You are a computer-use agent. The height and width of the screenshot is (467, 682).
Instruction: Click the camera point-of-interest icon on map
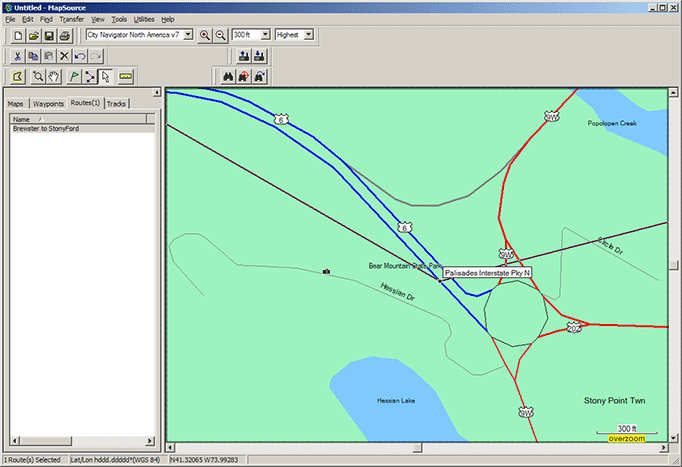pyautogui.click(x=326, y=272)
